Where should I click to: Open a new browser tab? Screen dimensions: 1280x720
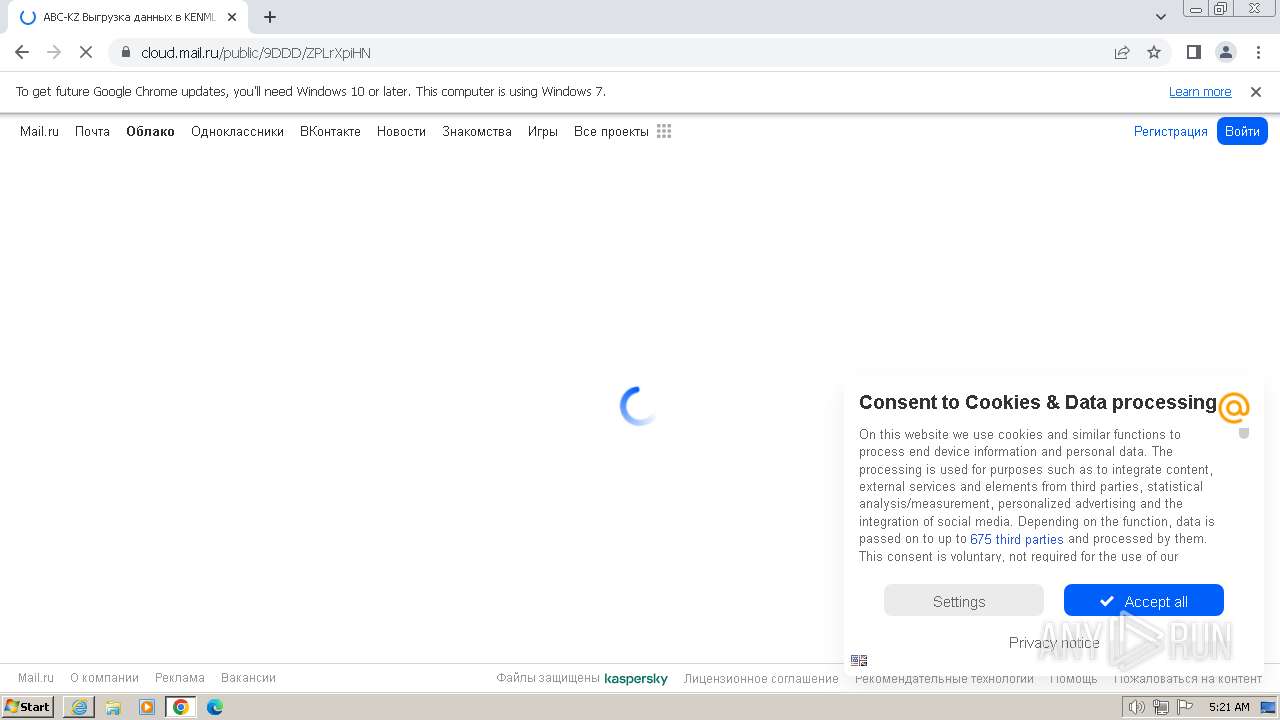point(270,17)
